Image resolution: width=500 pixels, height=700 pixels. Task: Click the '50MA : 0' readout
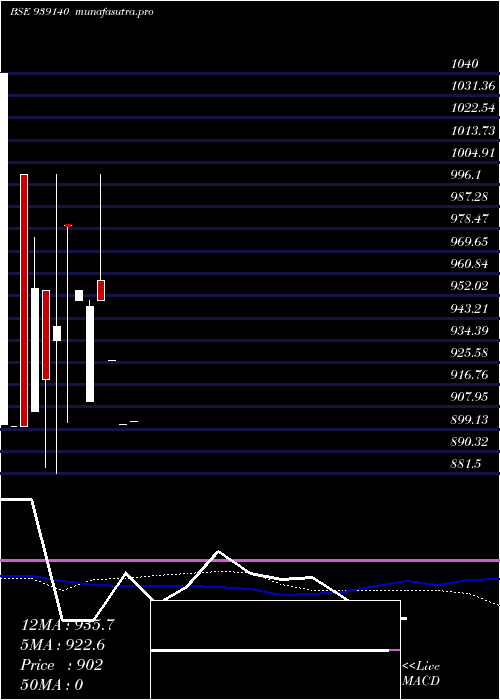pyautogui.click(x=52, y=685)
